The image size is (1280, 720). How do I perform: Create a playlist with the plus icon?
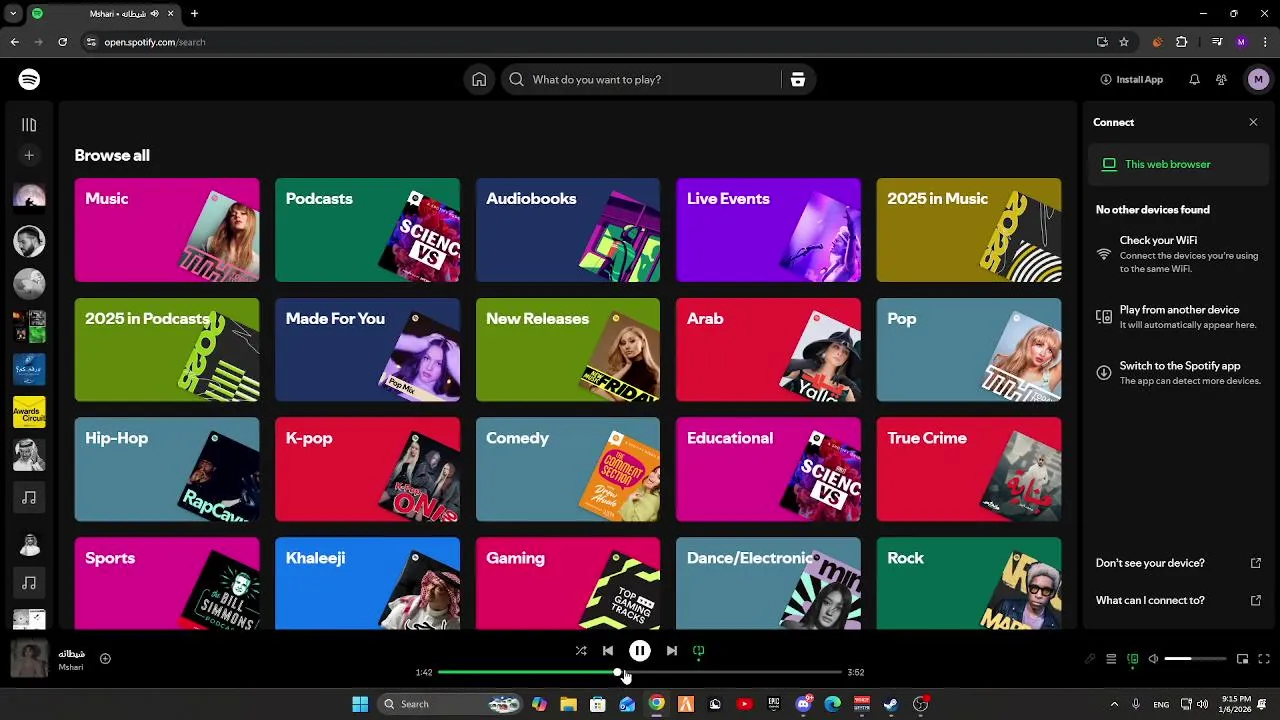tap(29, 155)
